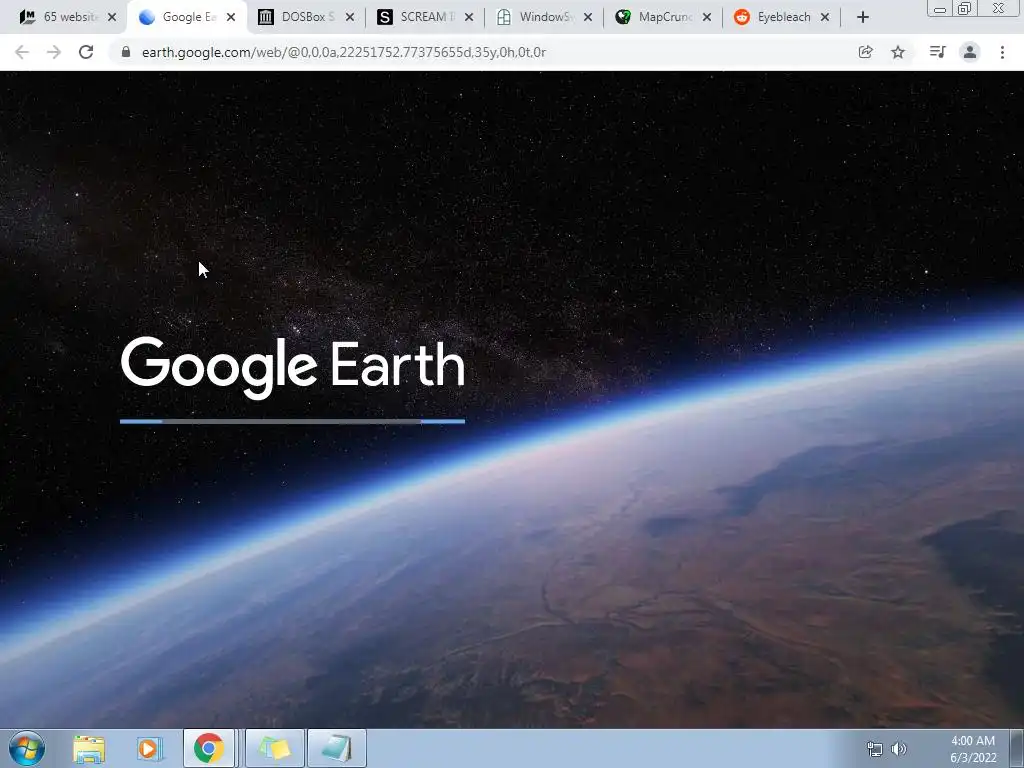The height and width of the screenshot is (768, 1024).
Task: Open the Windows Start menu
Action: coord(27,748)
